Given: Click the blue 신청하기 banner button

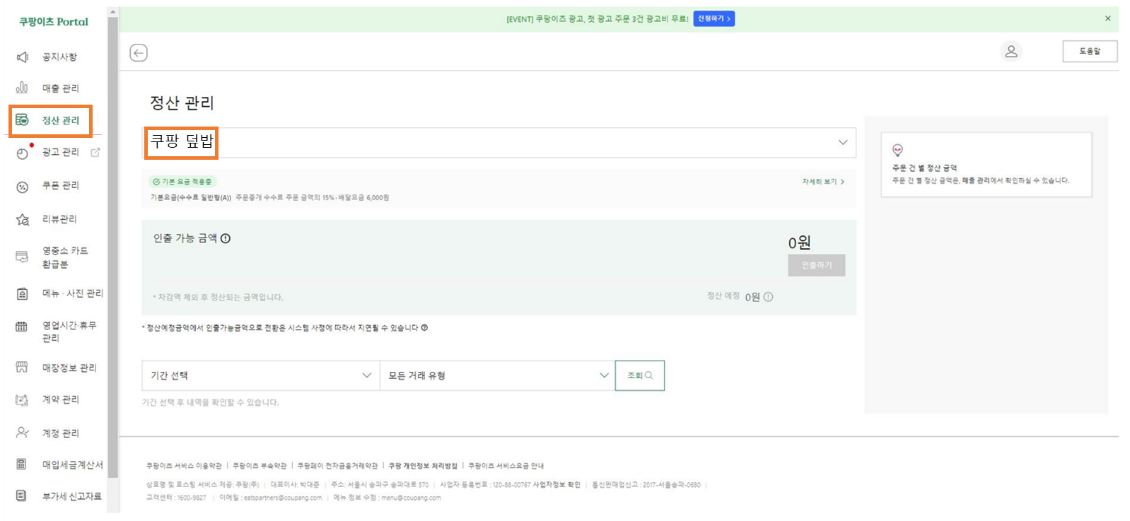Looking at the screenshot, I should 714,18.
